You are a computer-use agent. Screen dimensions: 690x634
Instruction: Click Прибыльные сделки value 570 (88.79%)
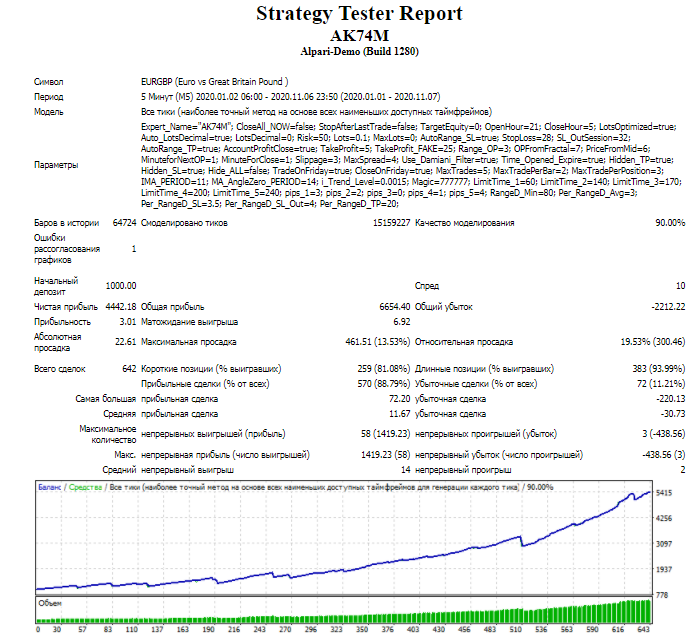point(384,384)
